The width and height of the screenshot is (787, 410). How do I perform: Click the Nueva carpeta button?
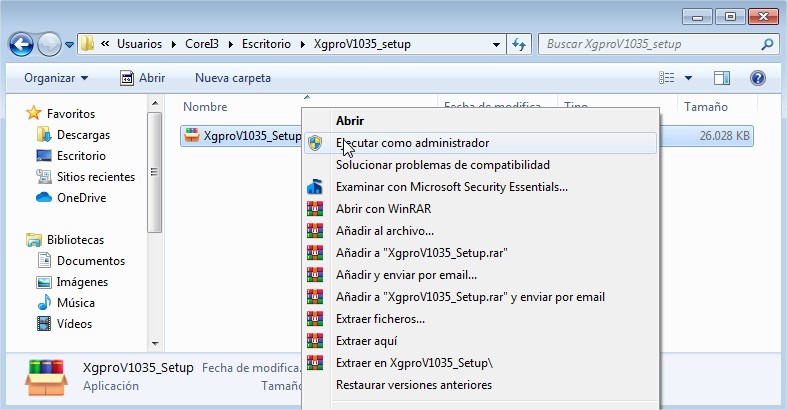[x=232, y=78]
